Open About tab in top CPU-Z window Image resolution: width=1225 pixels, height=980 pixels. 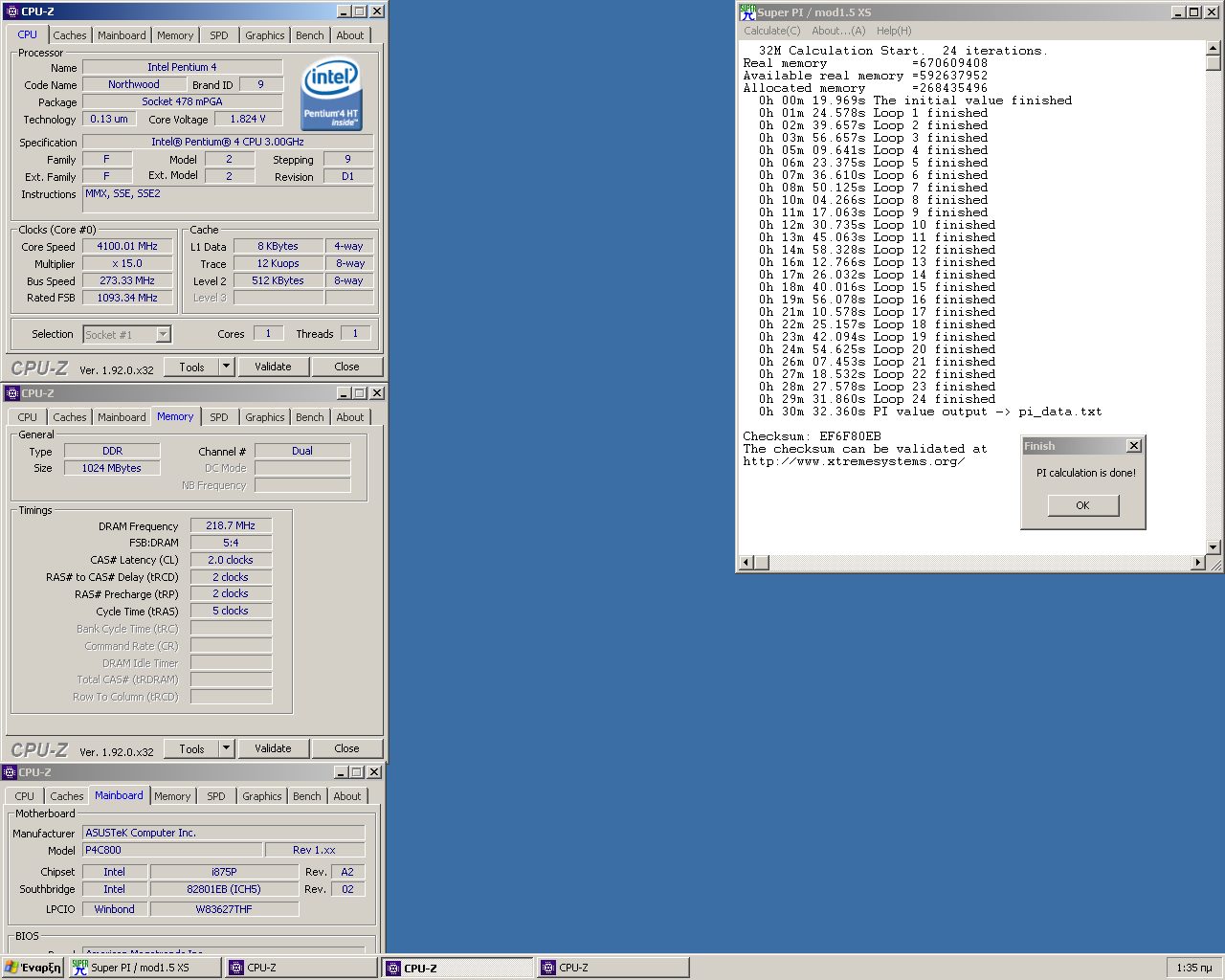[x=350, y=35]
